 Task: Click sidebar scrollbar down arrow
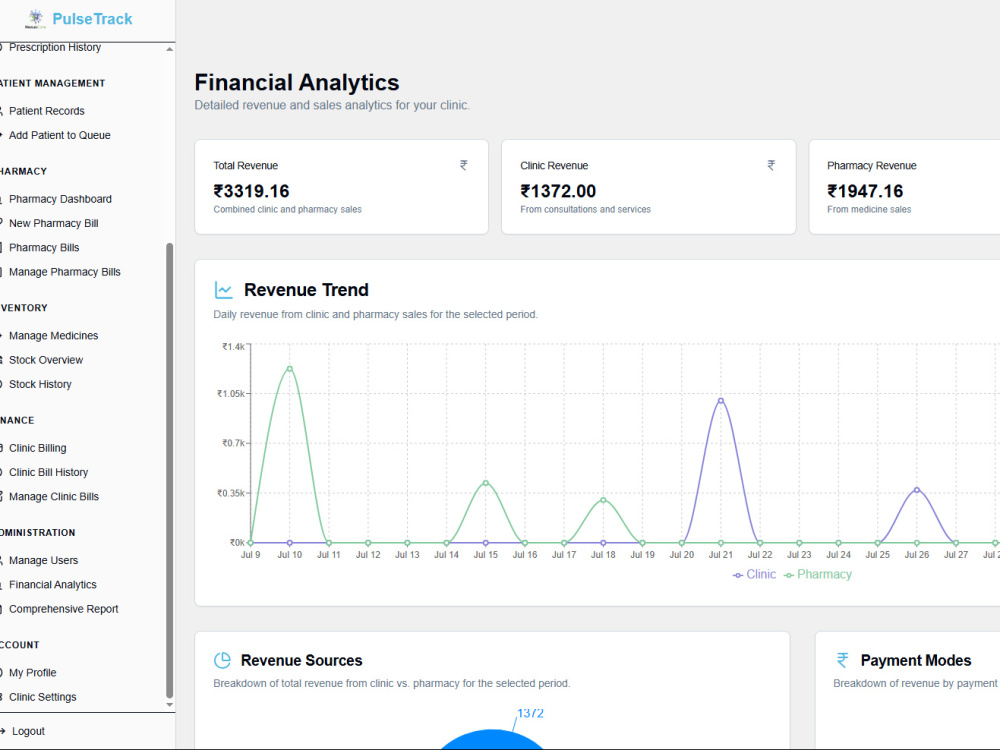pos(170,705)
